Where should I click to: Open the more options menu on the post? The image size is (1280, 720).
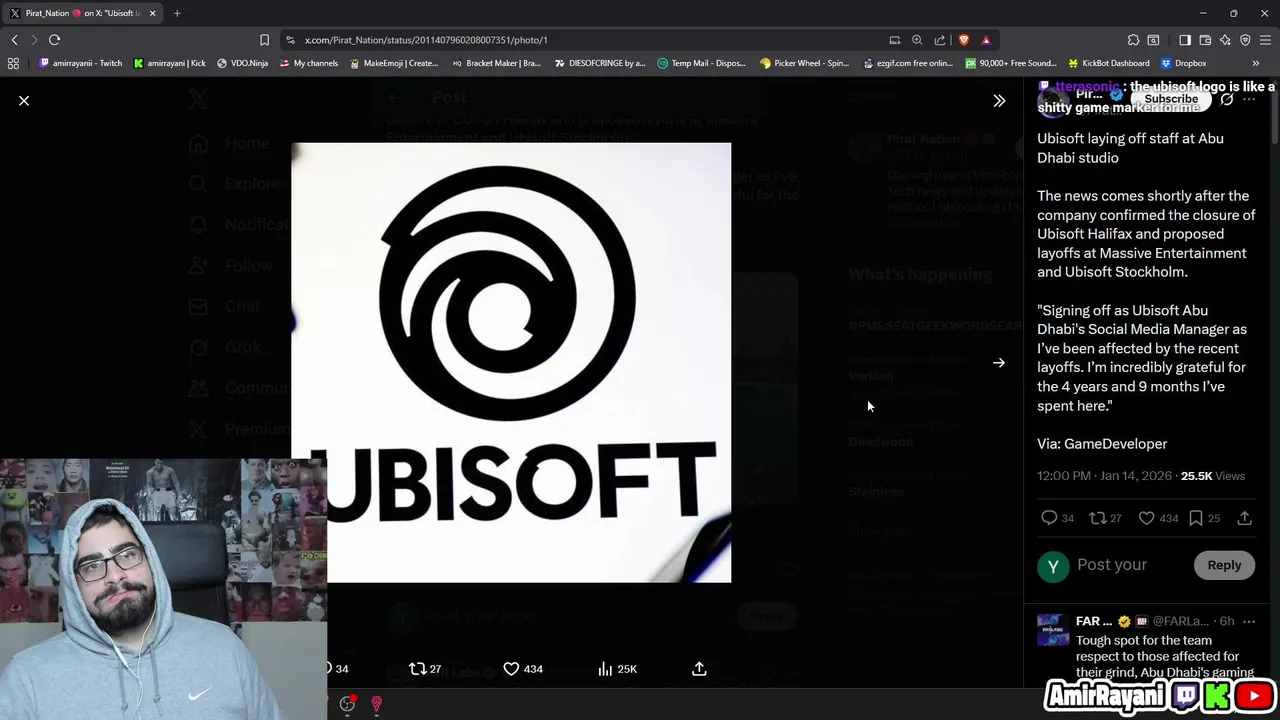(1249, 99)
